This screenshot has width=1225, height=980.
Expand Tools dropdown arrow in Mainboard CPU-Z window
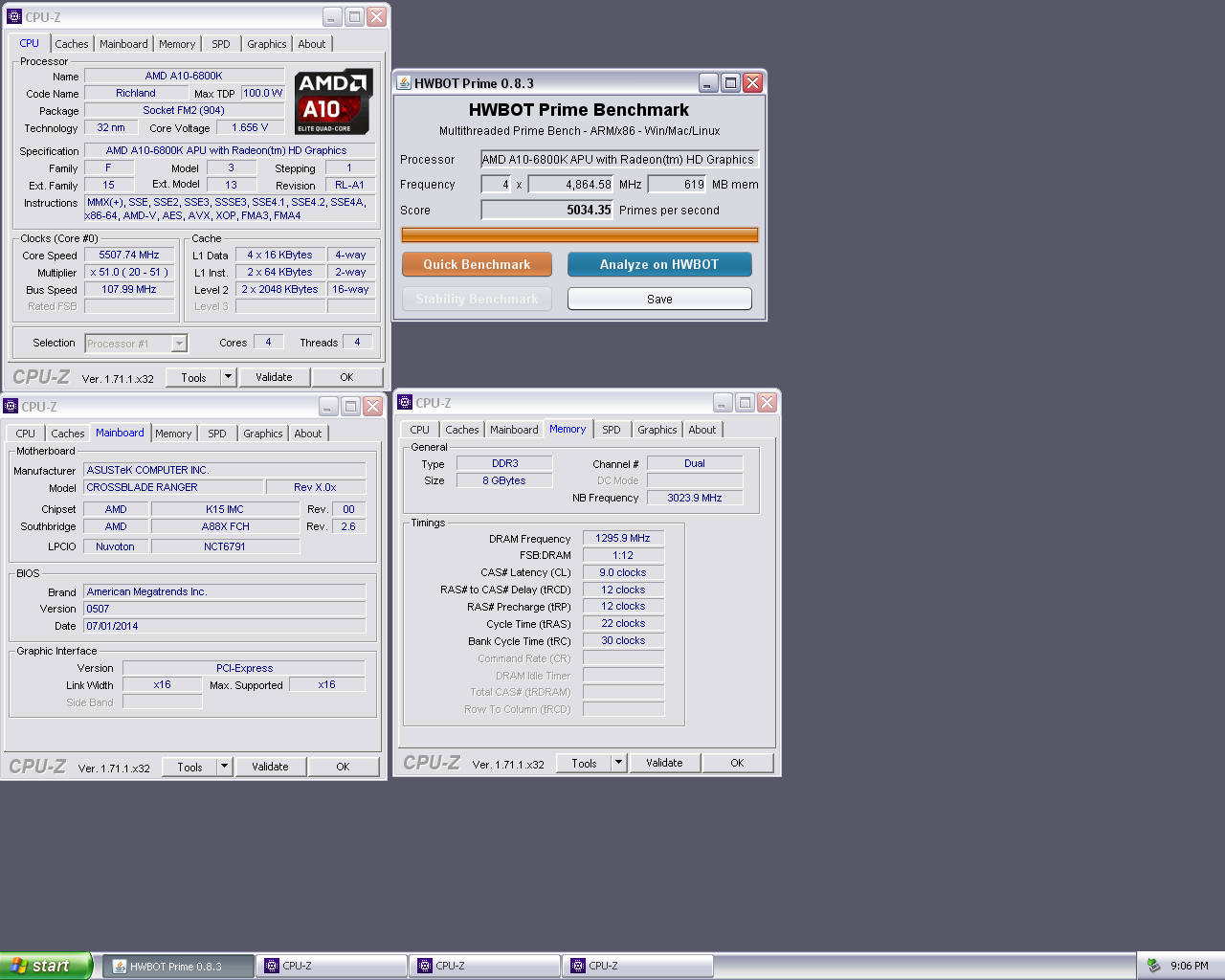224,767
